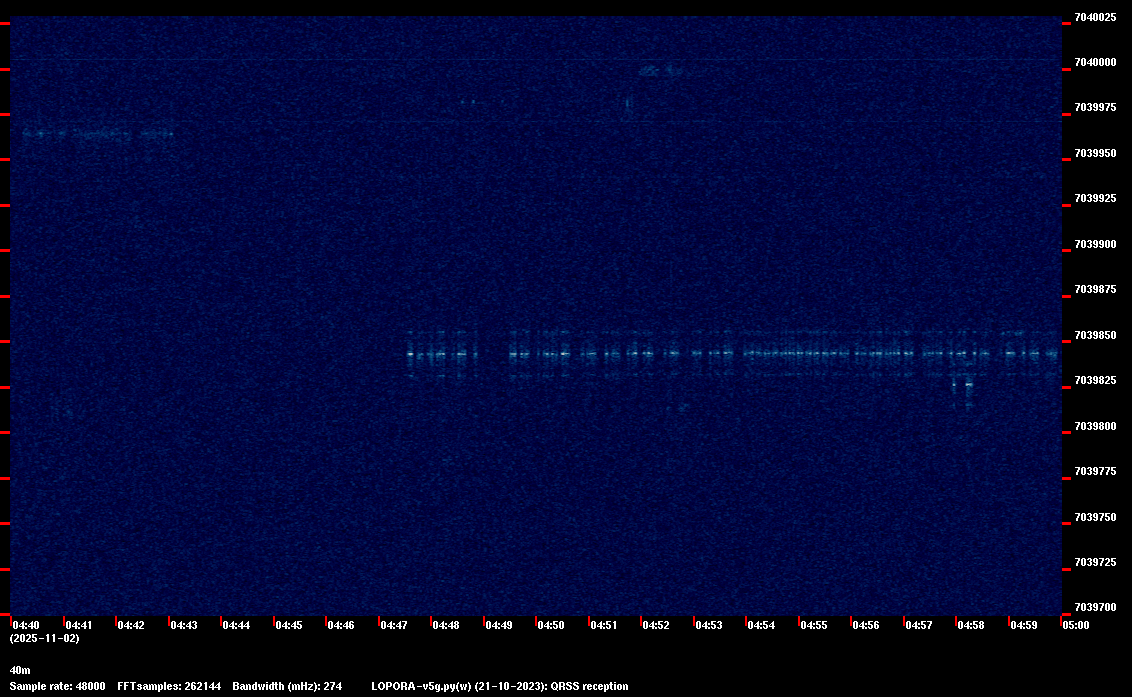This screenshot has width=1132, height=697.
Task: Click the 7039850 frequency label
Action: click(x=1095, y=335)
